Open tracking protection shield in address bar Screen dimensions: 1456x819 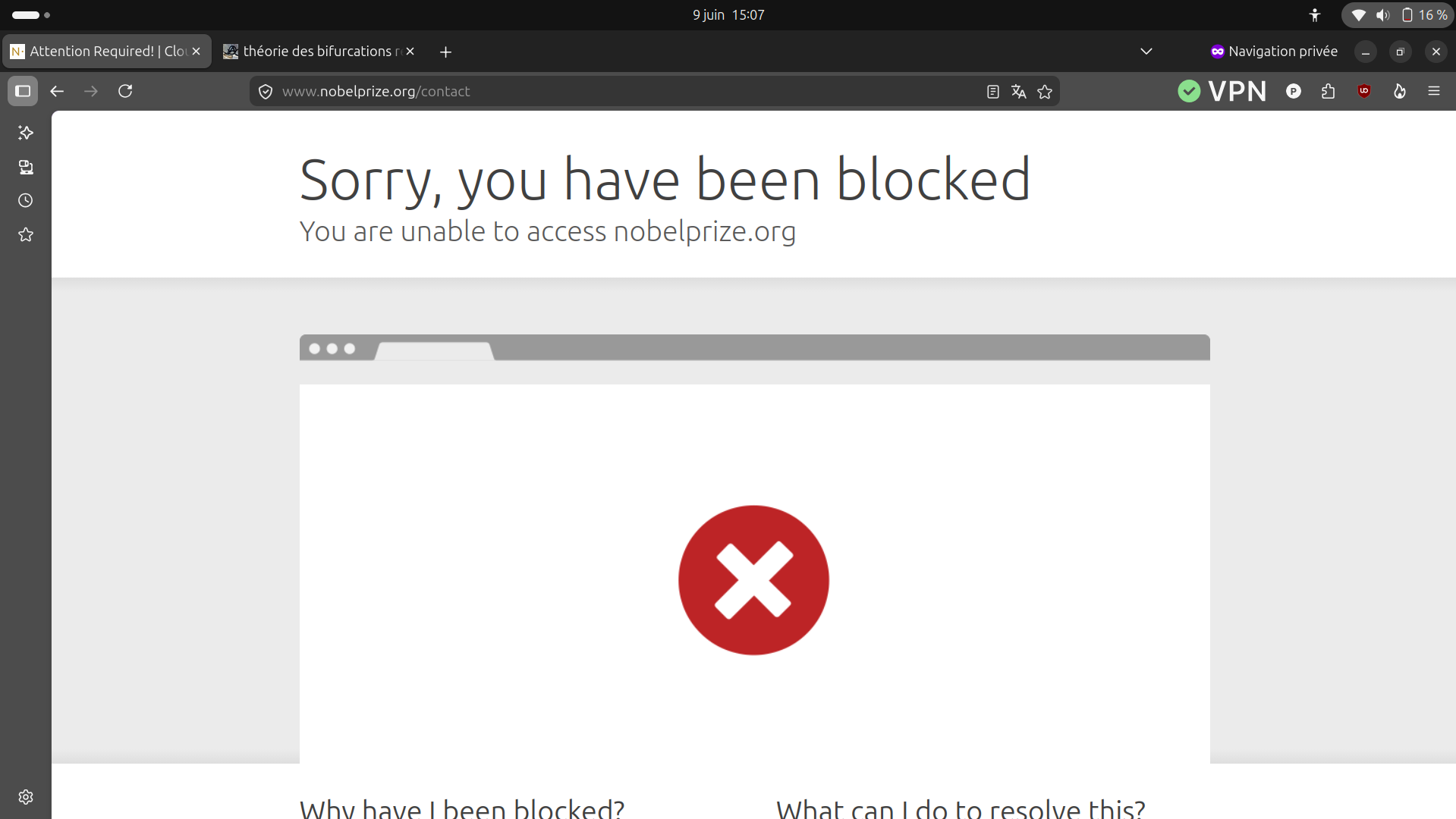[x=266, y=92]
